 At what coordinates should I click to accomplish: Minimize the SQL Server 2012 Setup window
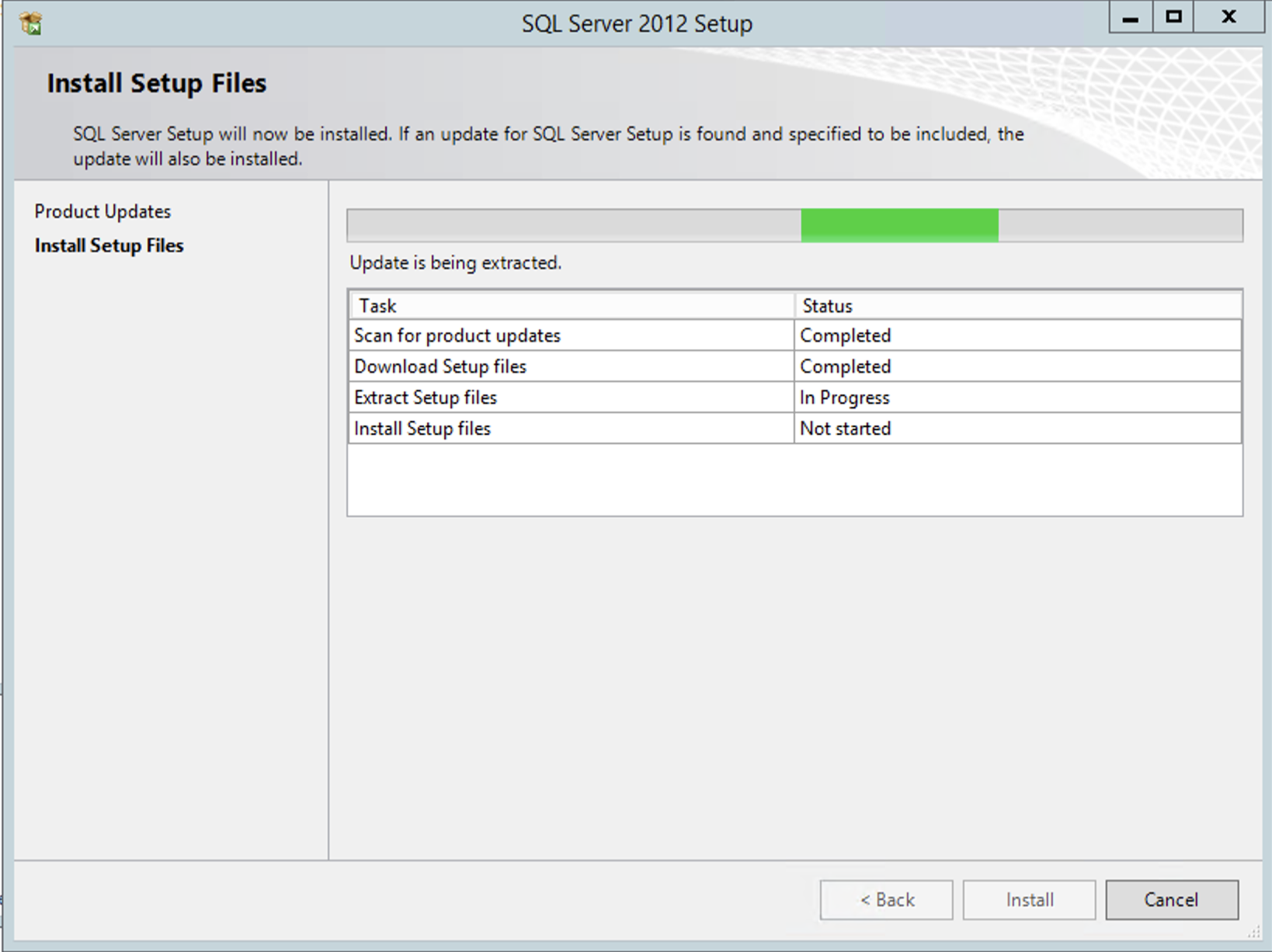[x=1129, y=16]
